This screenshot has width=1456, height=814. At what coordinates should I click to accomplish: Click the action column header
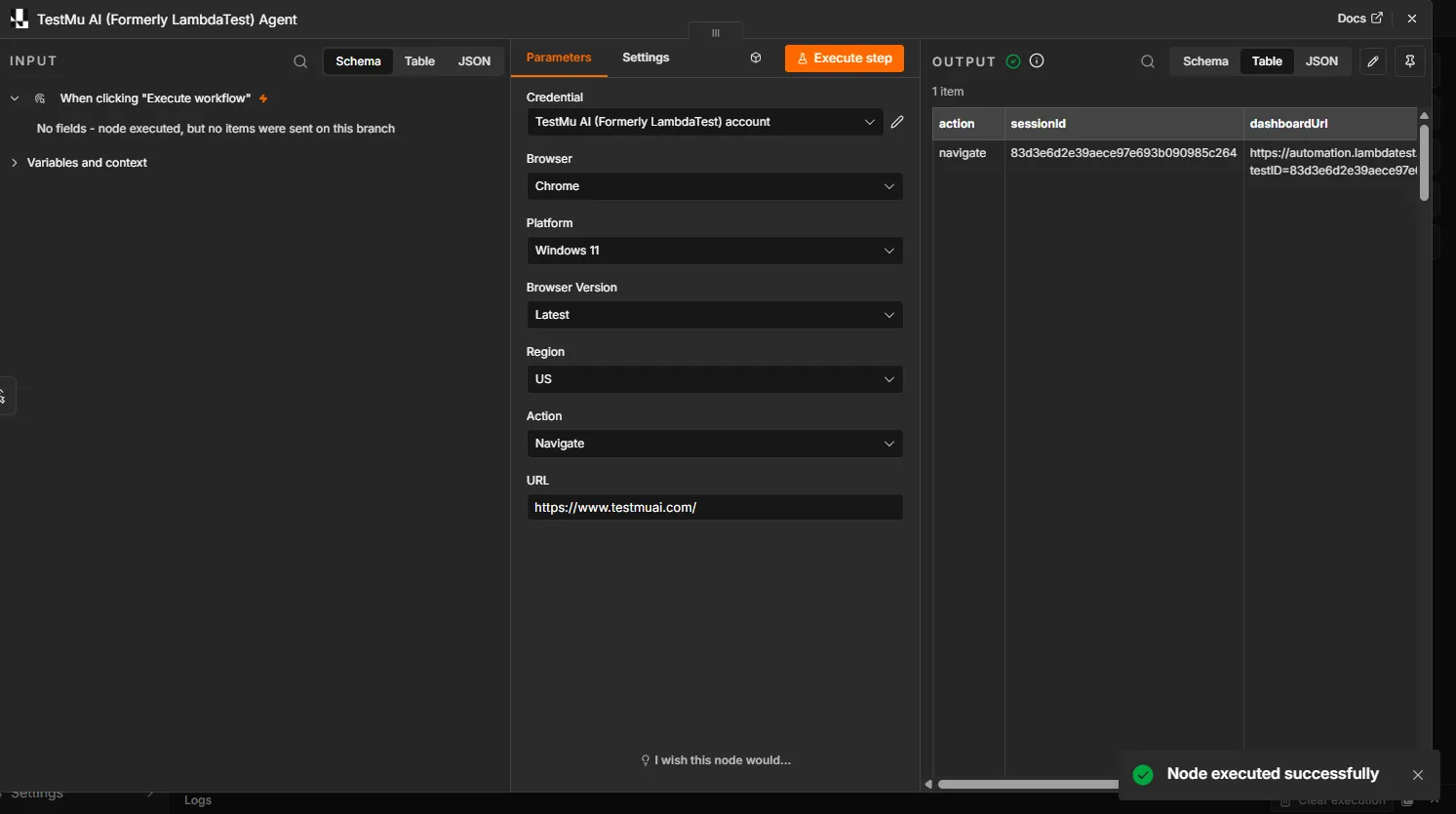[968, 124]
